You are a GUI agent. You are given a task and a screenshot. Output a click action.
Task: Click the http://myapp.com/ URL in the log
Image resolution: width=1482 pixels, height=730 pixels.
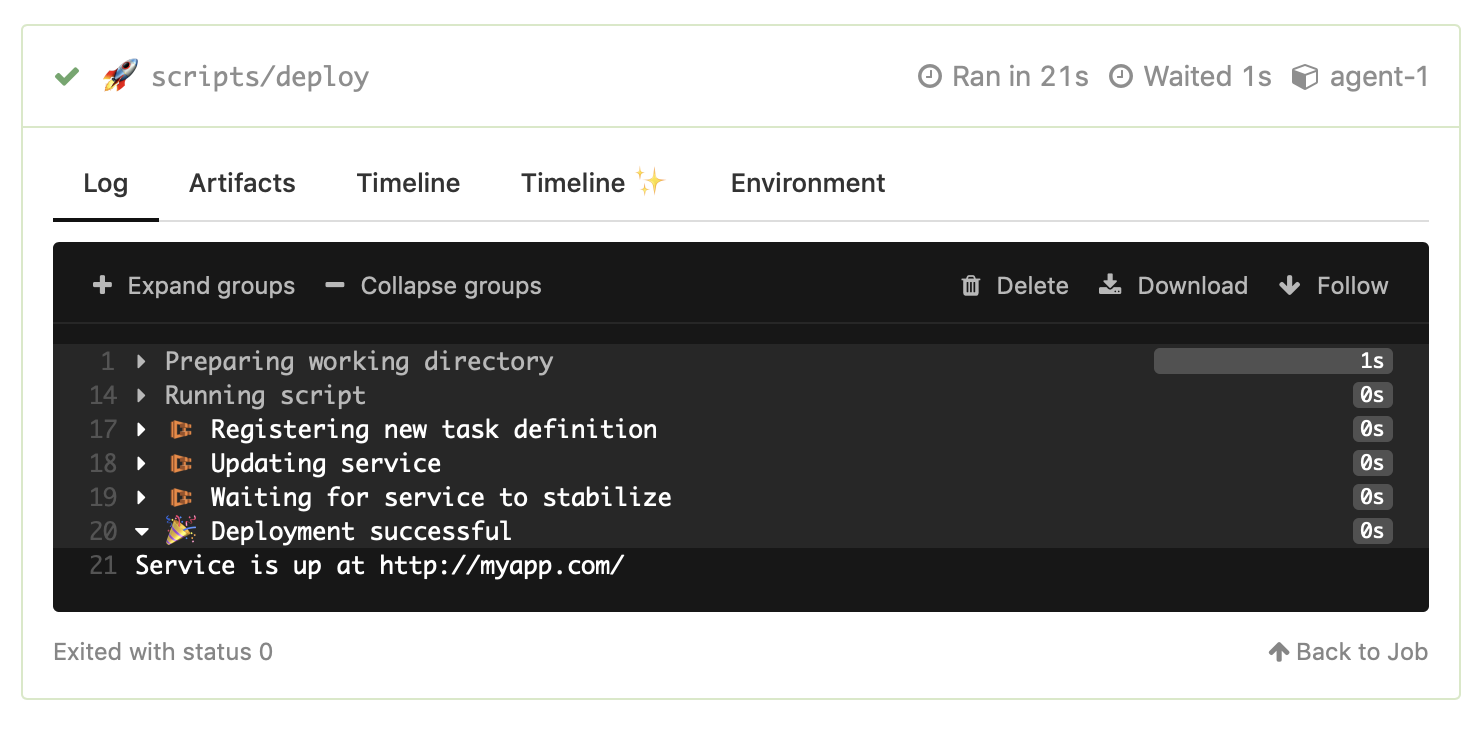(x=500, y=565)
